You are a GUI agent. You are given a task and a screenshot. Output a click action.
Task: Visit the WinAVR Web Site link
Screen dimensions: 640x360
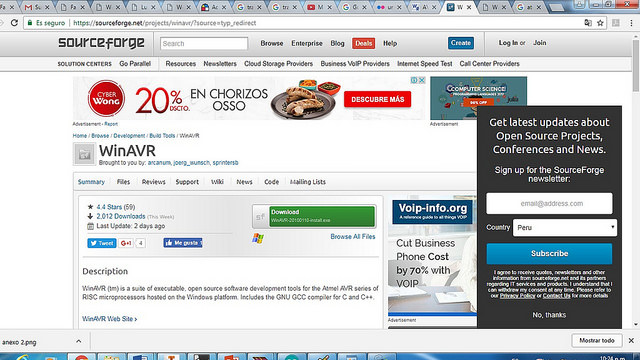tap(109, 319)
